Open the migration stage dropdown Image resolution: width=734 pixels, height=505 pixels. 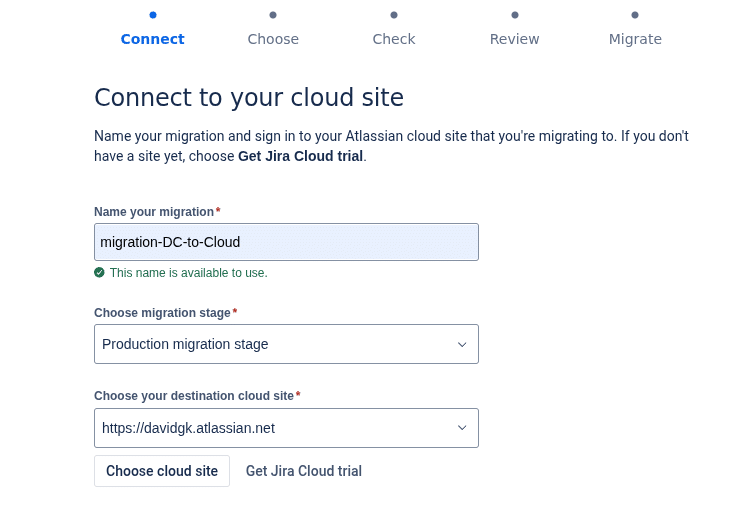click(x=286, y=344)
